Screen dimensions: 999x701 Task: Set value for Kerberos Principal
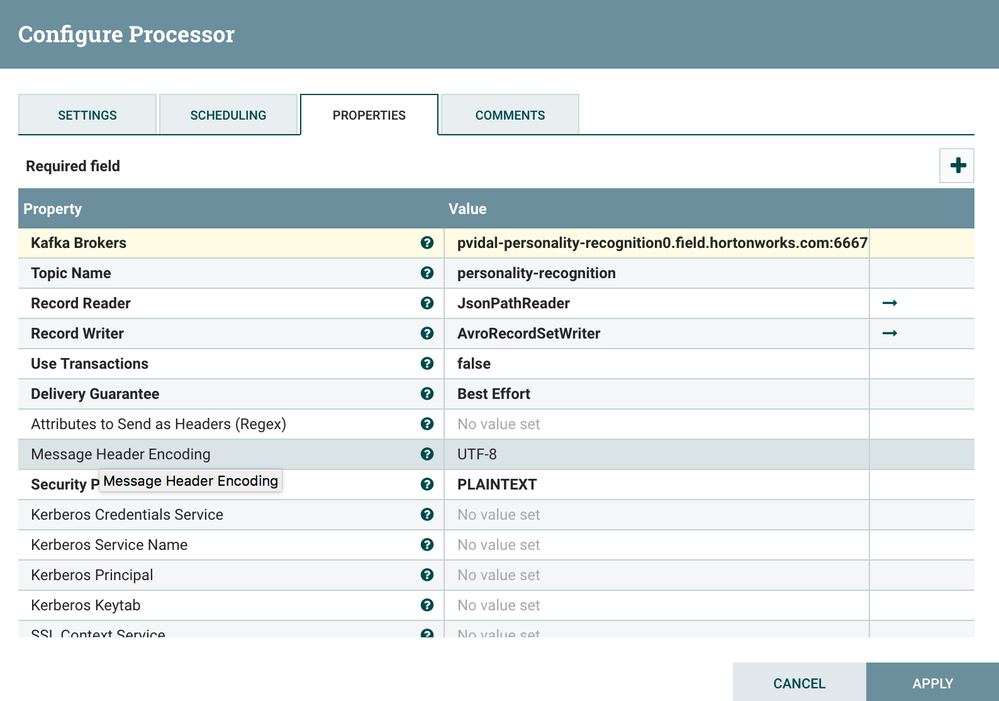pos(657,575)
